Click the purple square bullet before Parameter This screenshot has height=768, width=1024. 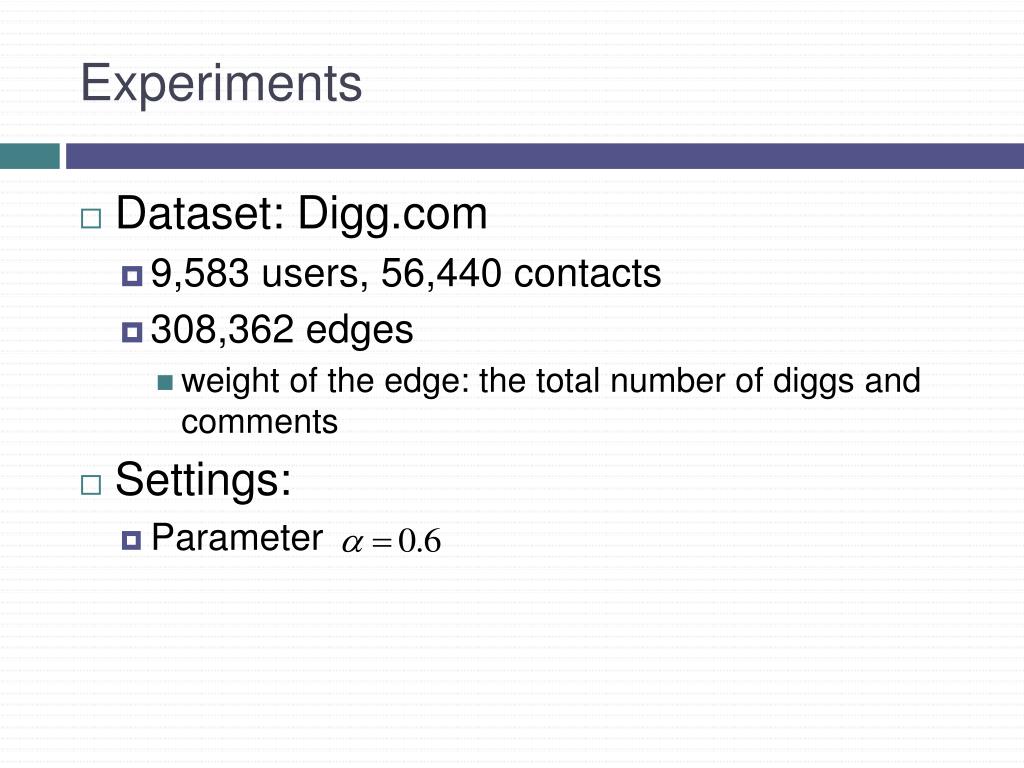point(131,540)
